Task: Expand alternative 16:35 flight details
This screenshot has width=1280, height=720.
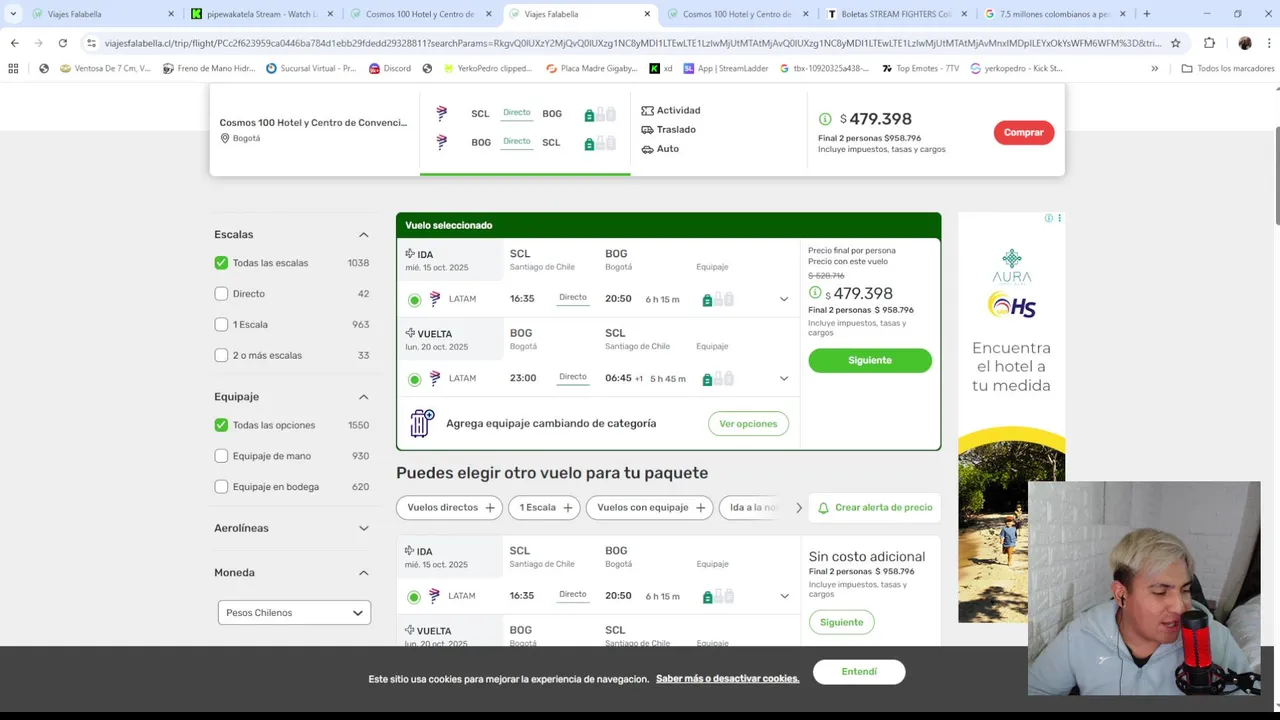Action: click(x=784, y=596)
